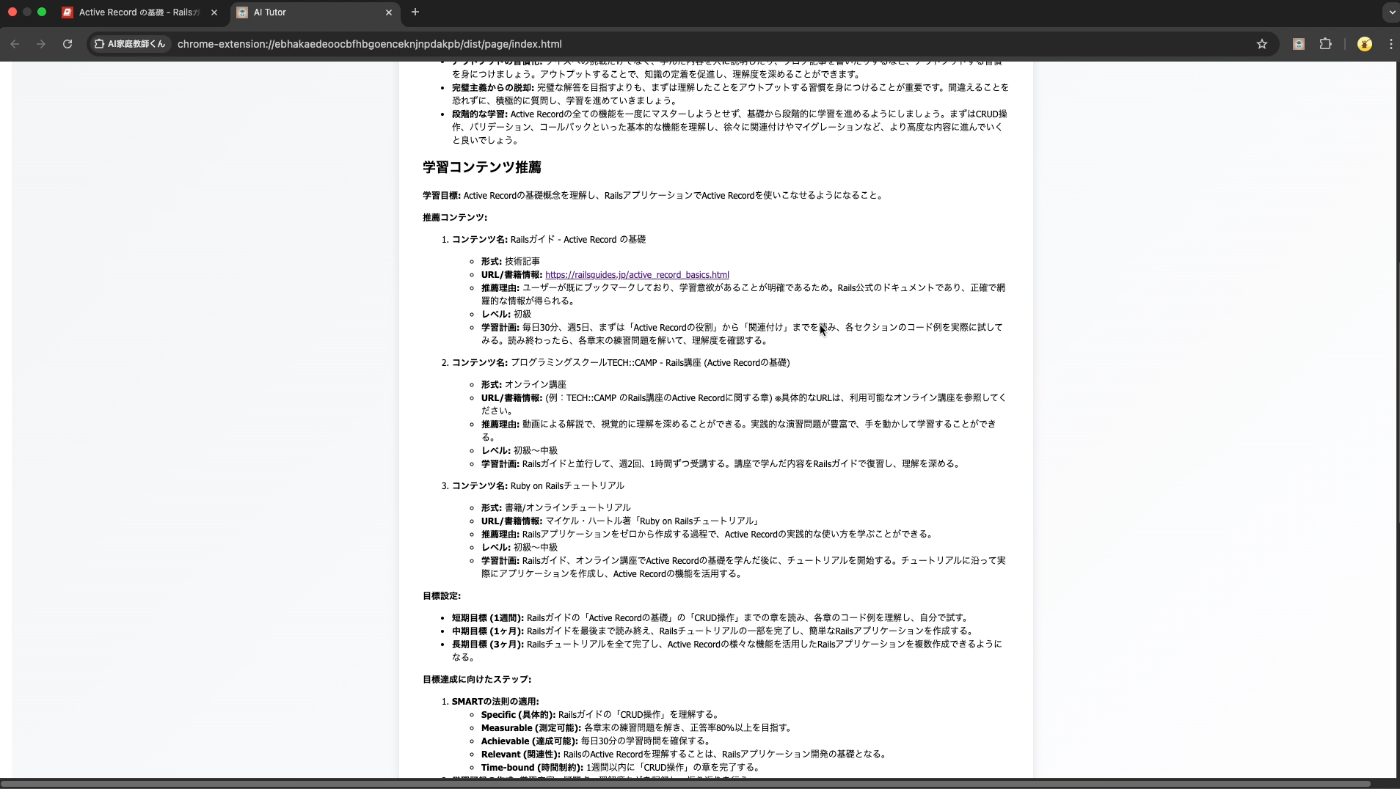Open the Chrome profile avatar
The height and width of the screenshot is (789, 1400).
[x=1364, y=44]
